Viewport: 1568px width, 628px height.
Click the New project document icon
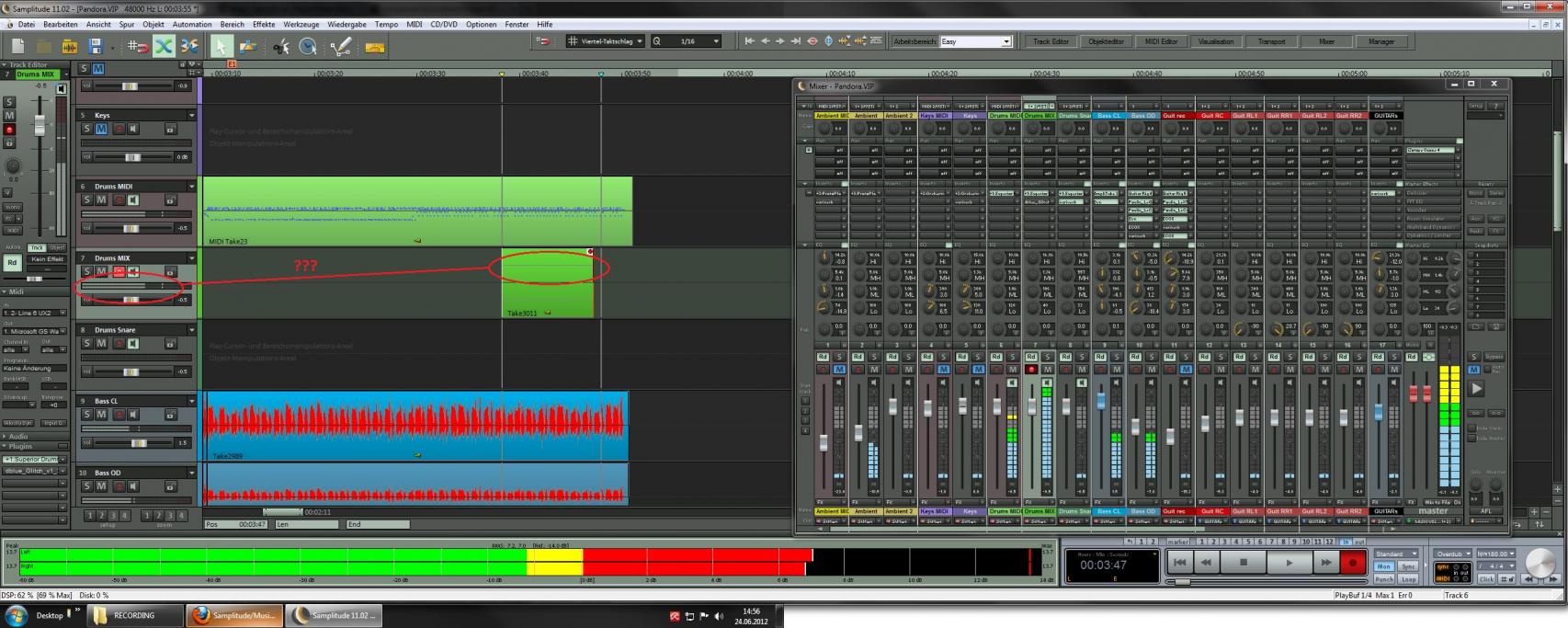17,46
